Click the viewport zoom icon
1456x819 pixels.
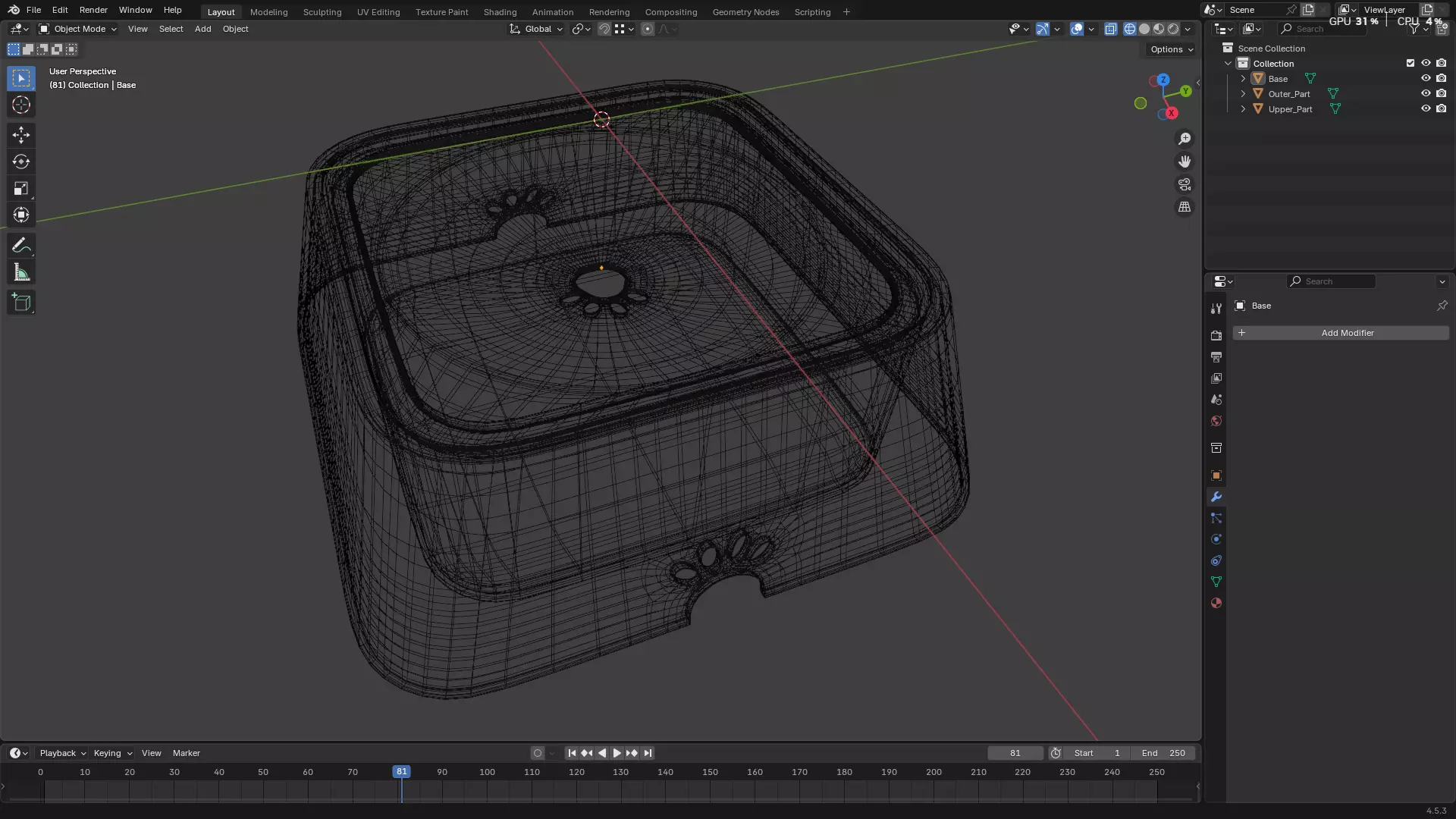pos(1185,139)
